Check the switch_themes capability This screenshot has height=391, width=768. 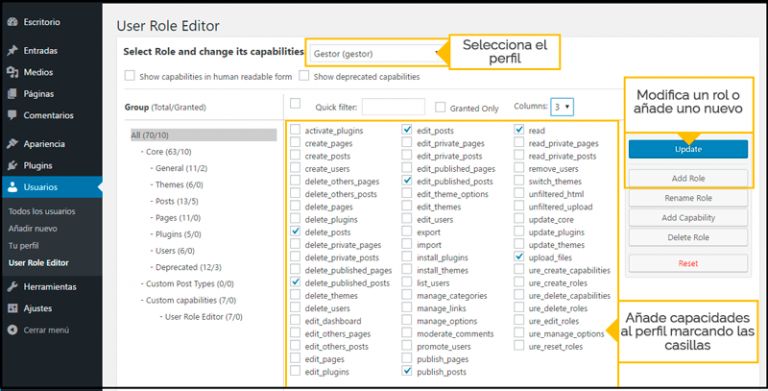pos(519,181)
